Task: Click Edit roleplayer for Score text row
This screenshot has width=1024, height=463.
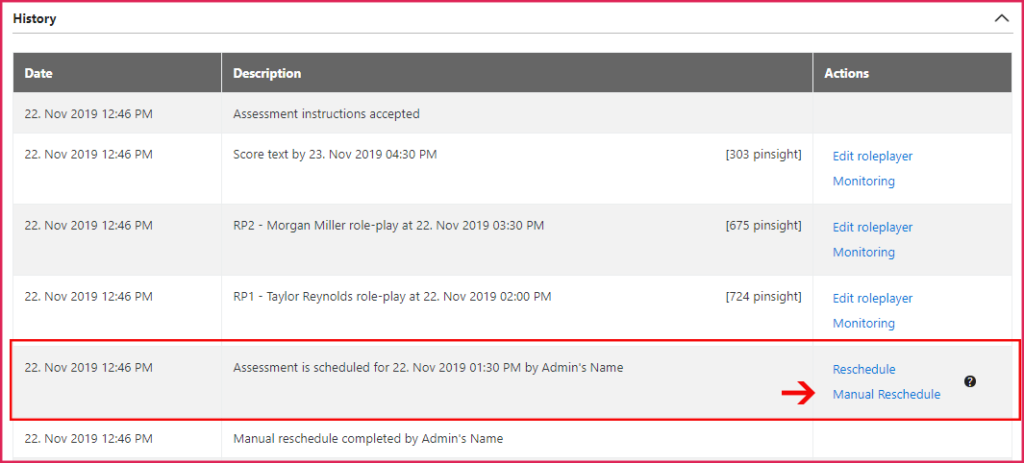Action: pyautogui.click(x=872, y=156)
